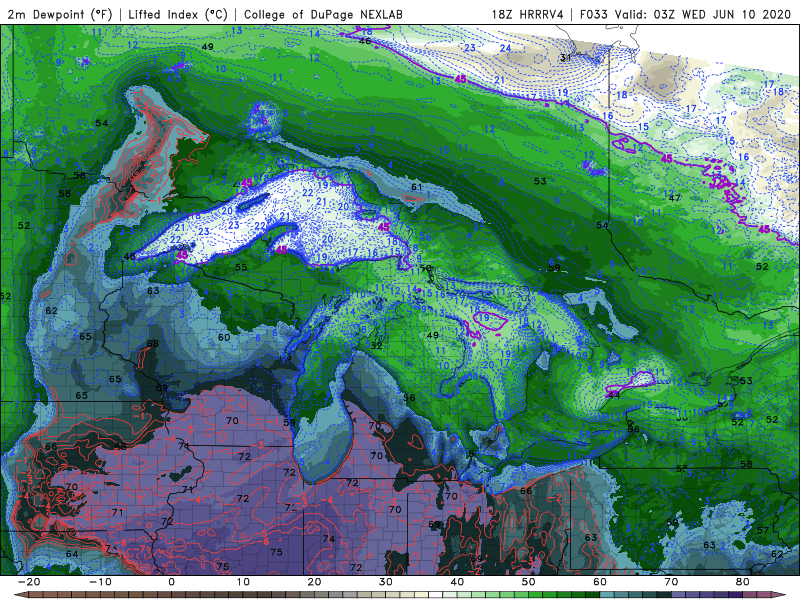
Task: Click the '20' color scale label
Action: click(x=314, y=582)
